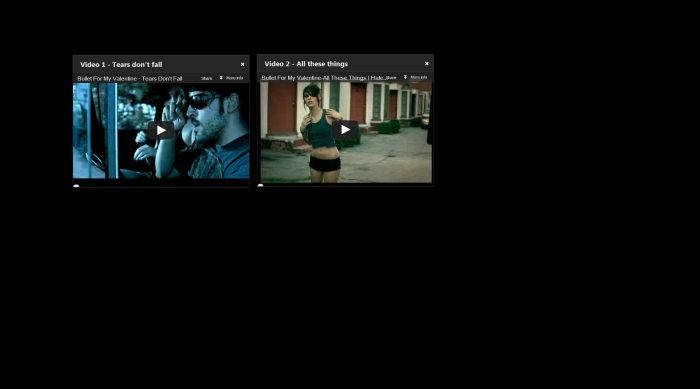700x389 pixels.
Task: Play the Tears Don't Fall video
Action: pyautogui.click(x=161, y=130)
